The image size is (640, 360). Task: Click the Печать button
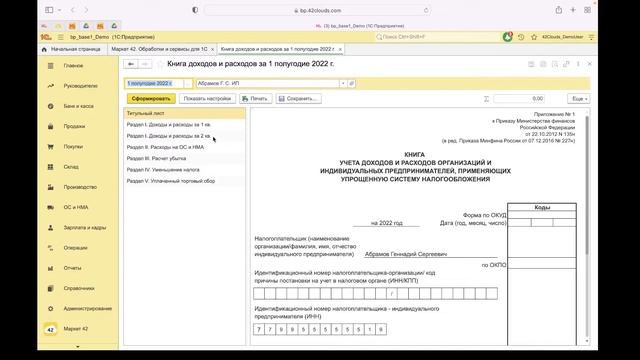[x=256, y=99]
